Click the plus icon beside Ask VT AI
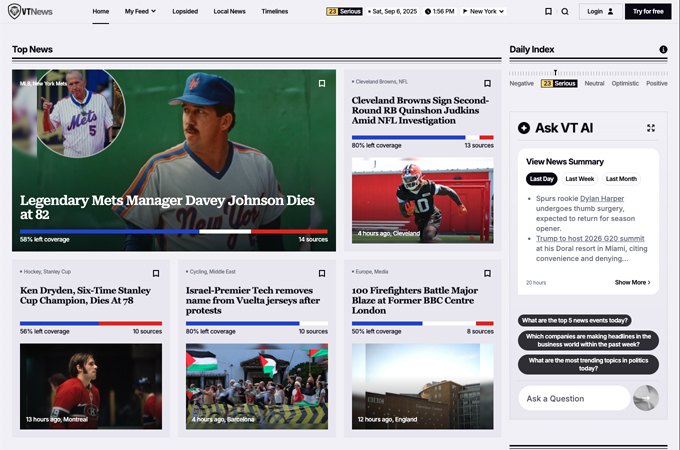Image resolution: width=680 pixels, height=450 pixels. tap(524, 128)
